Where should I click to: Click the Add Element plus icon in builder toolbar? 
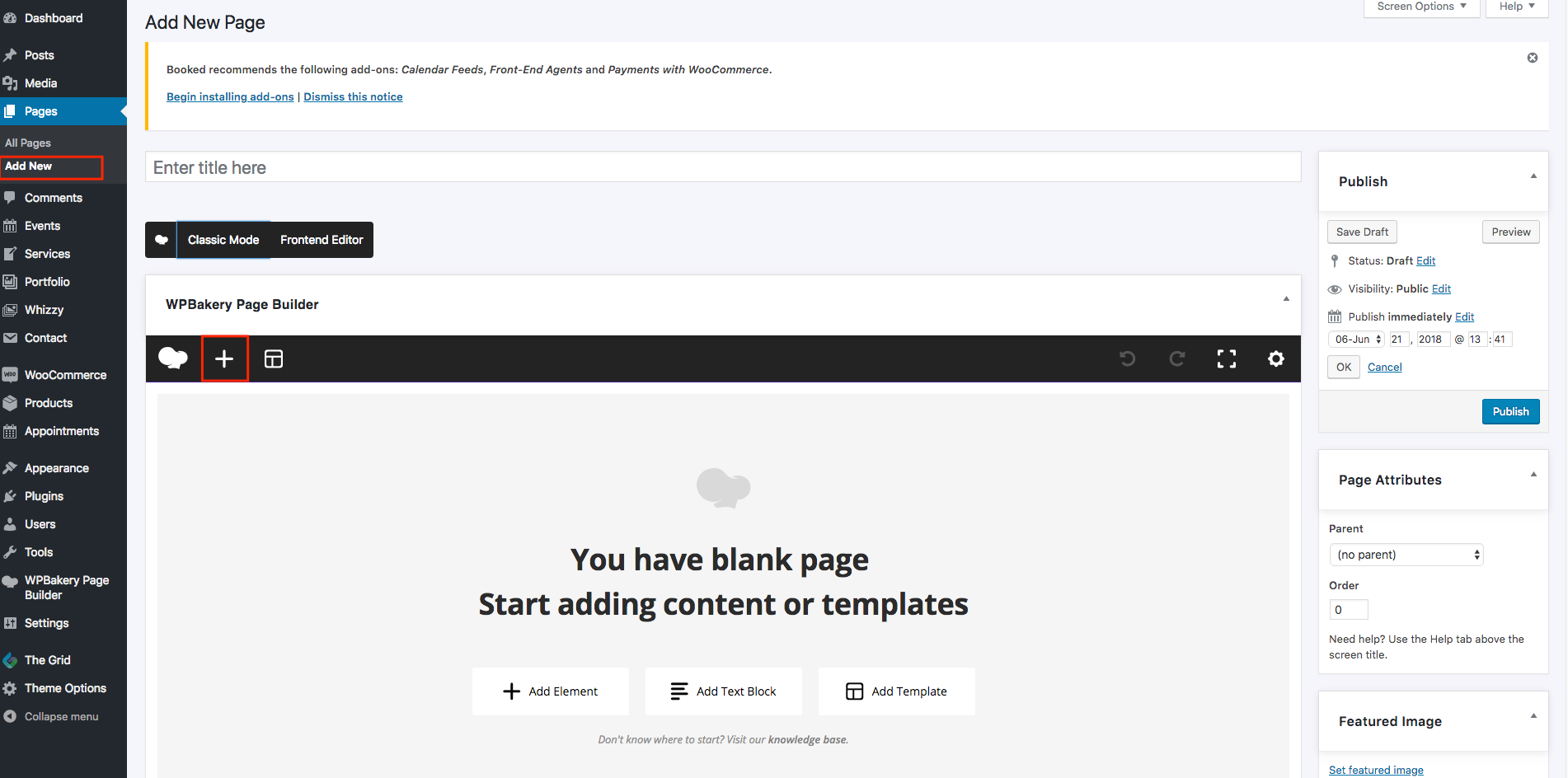pos(224,359)
